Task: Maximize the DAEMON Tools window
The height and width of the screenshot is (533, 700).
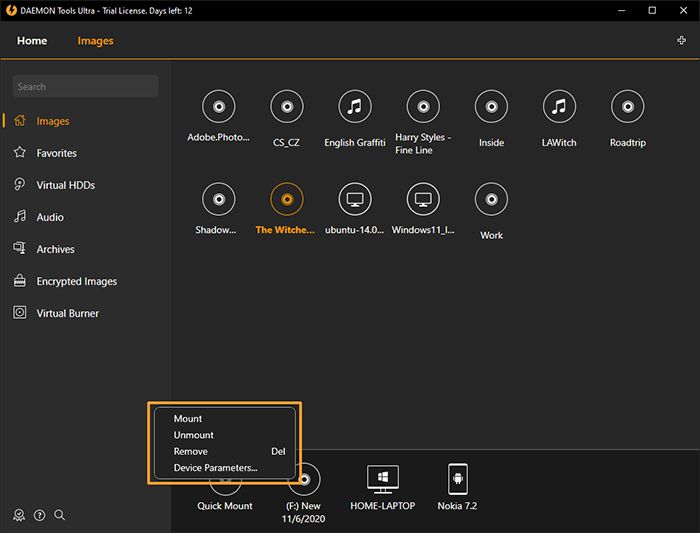Action: pyautogui.click(x=652, y=11)
